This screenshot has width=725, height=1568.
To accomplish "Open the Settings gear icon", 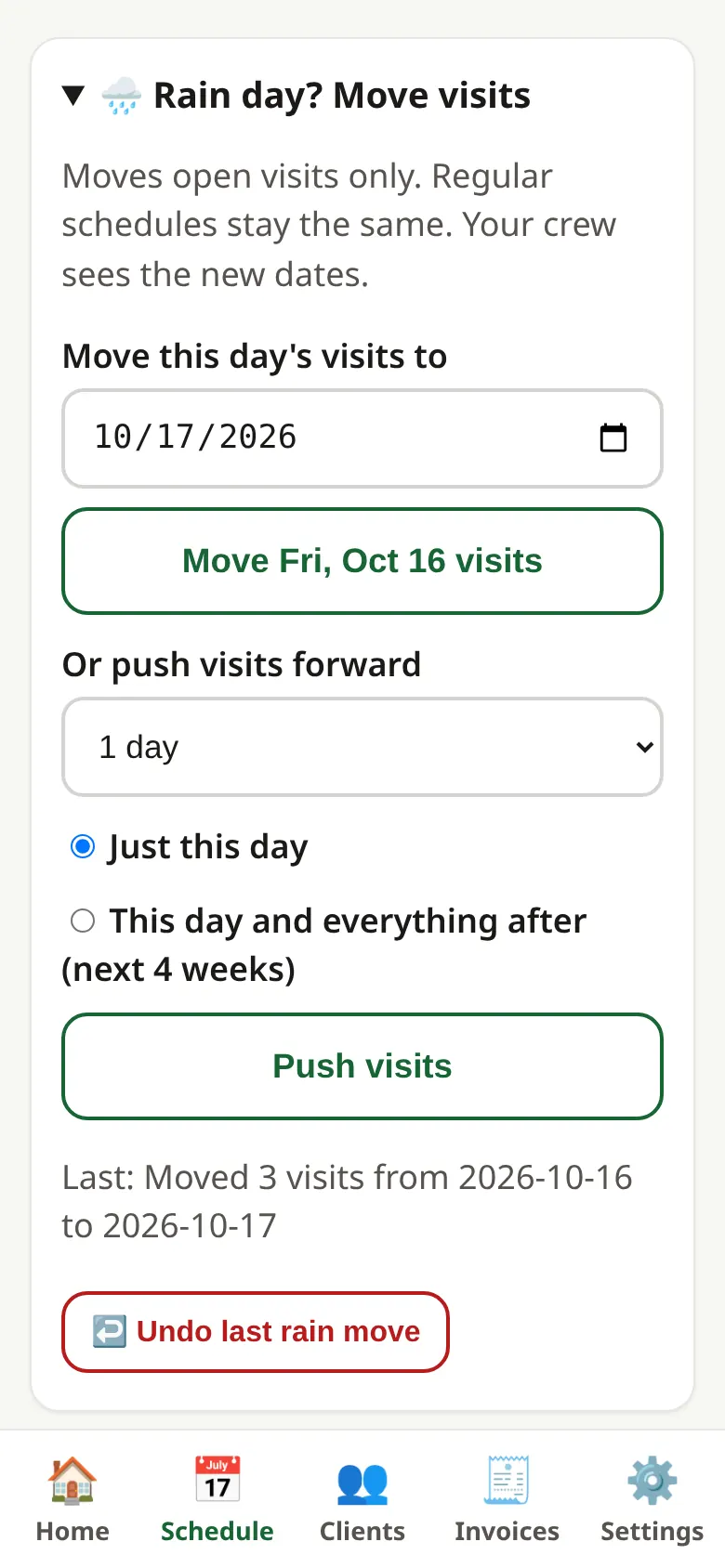I will click(652, 1480).
